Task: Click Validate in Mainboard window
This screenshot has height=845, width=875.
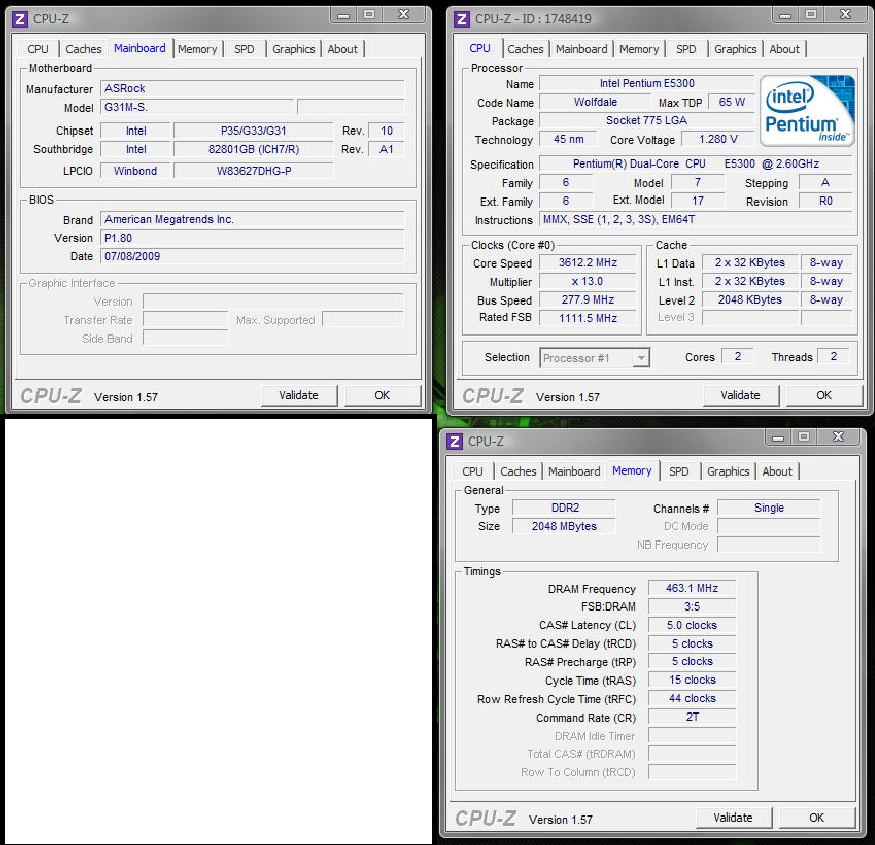Action: click(299, 395)
